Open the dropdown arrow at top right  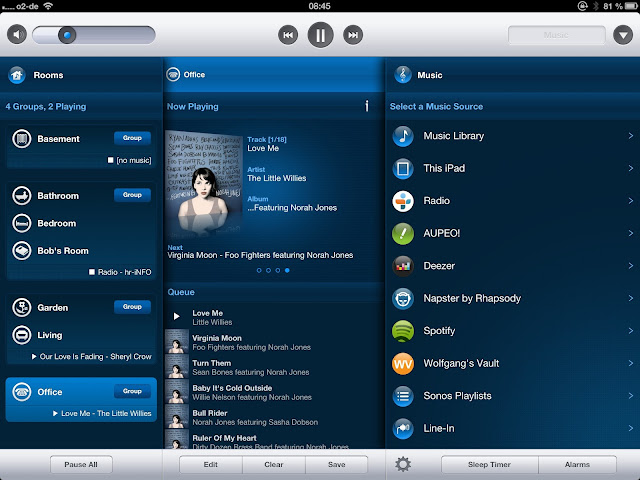[x=623, y=35]
